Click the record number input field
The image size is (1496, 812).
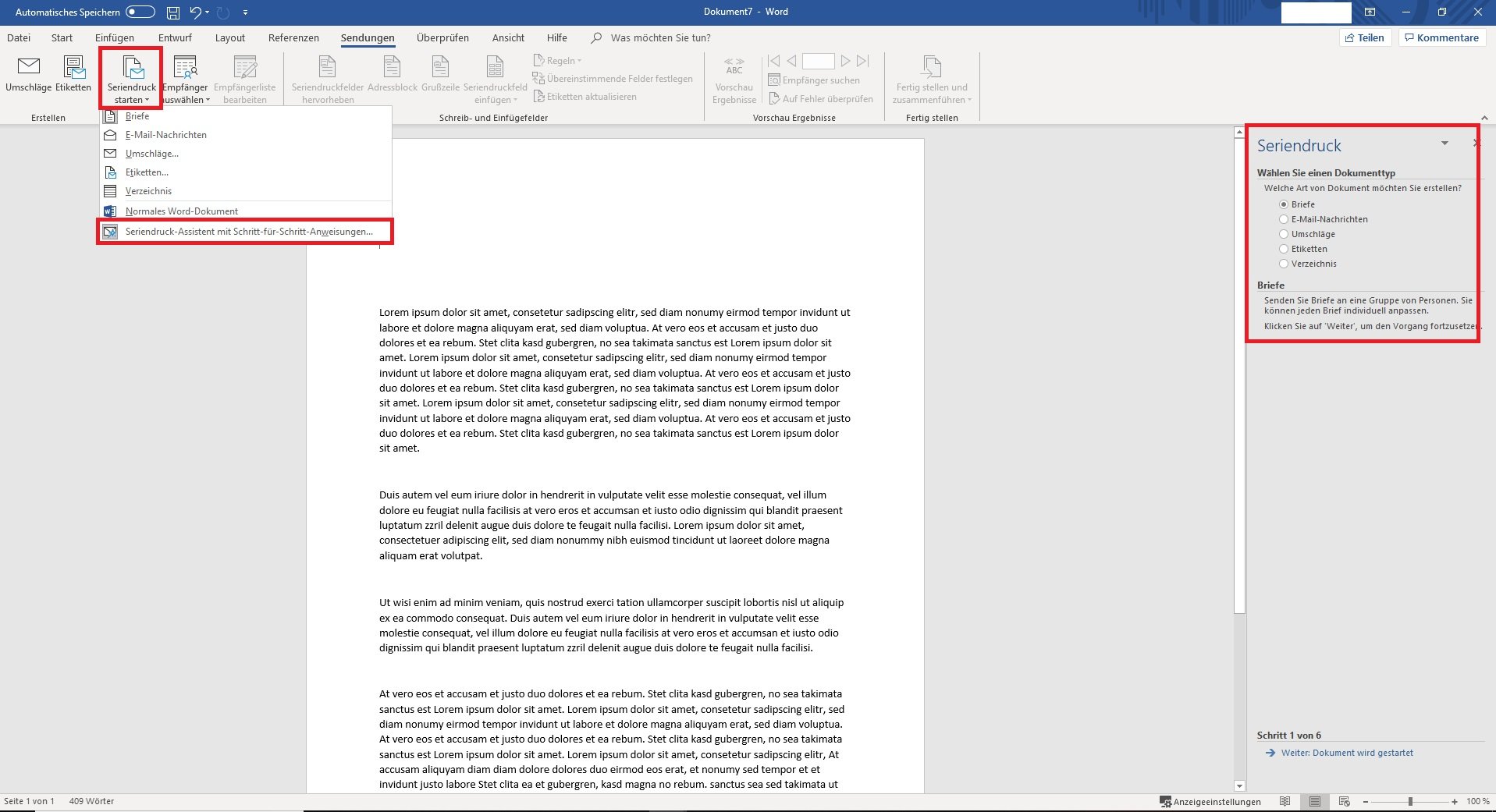click(819, 61)
